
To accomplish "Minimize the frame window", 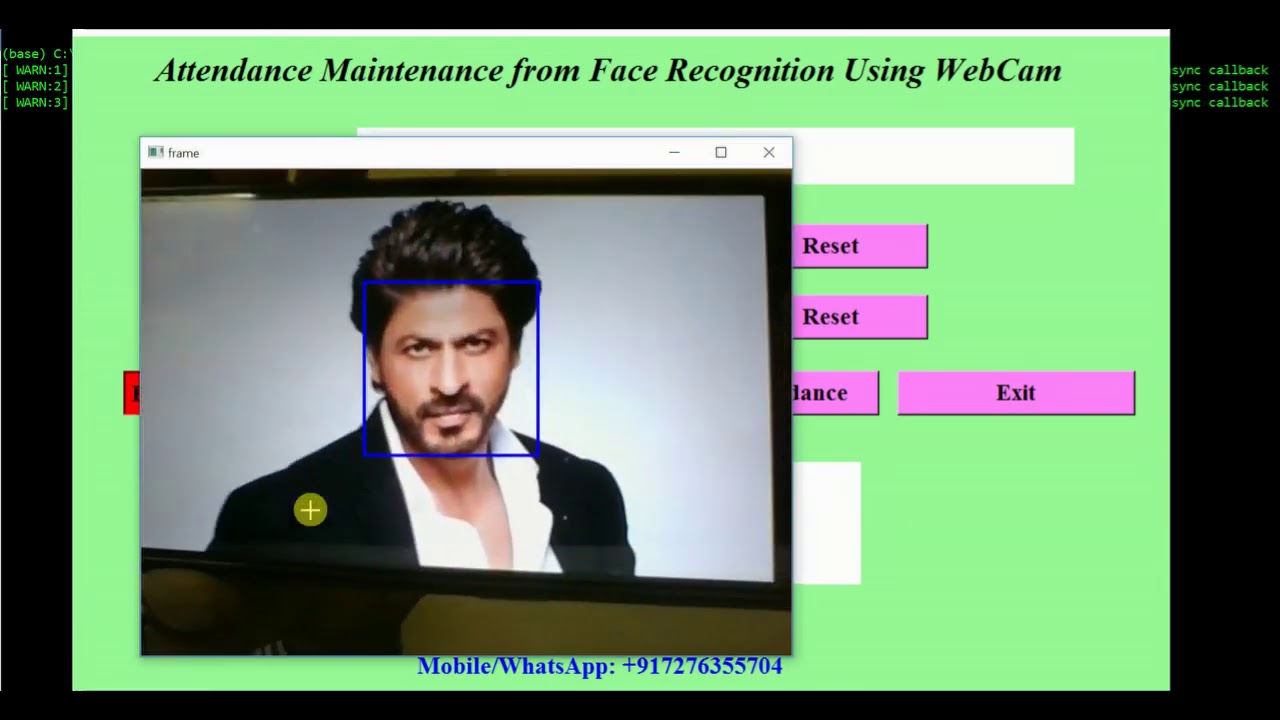I will click(674, 153).
